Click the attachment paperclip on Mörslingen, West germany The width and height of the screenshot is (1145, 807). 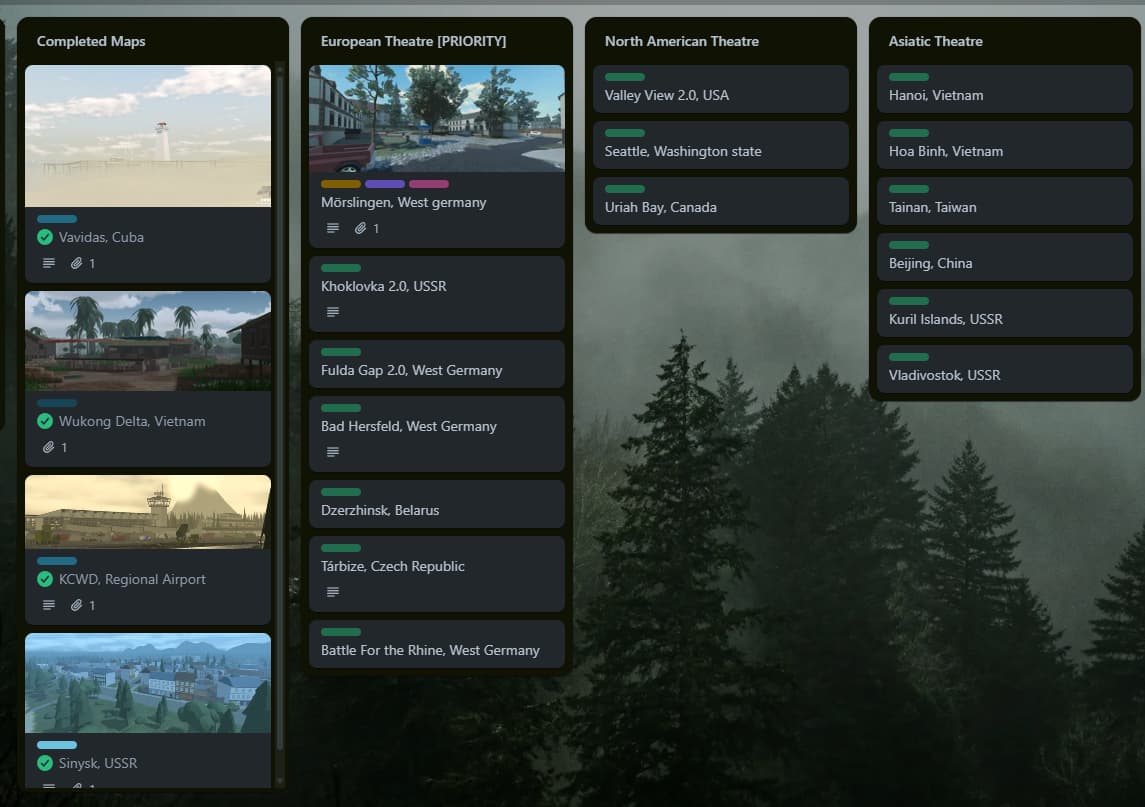pos(360,228)
